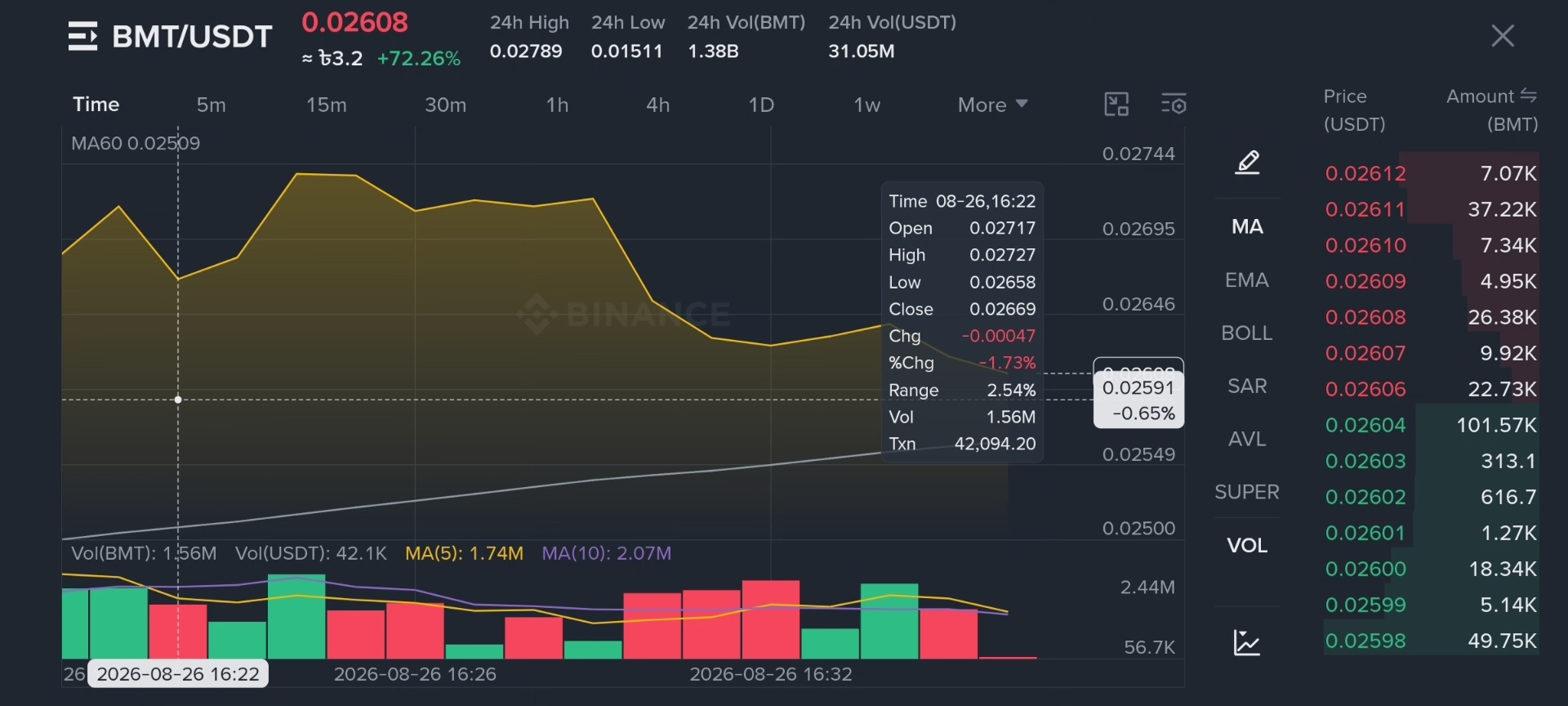
Task: Tap the ask price 0.02610
Action: [1365, 245]
